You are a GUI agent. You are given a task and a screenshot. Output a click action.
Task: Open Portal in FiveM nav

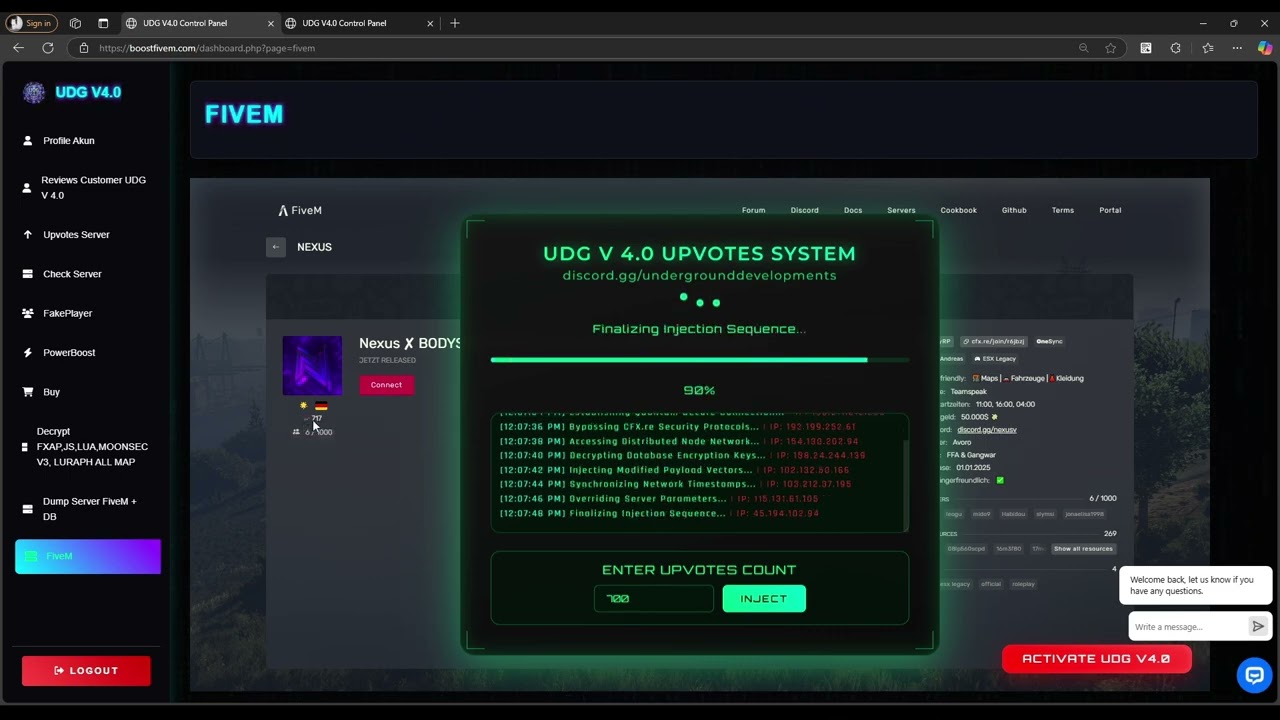1110,211
